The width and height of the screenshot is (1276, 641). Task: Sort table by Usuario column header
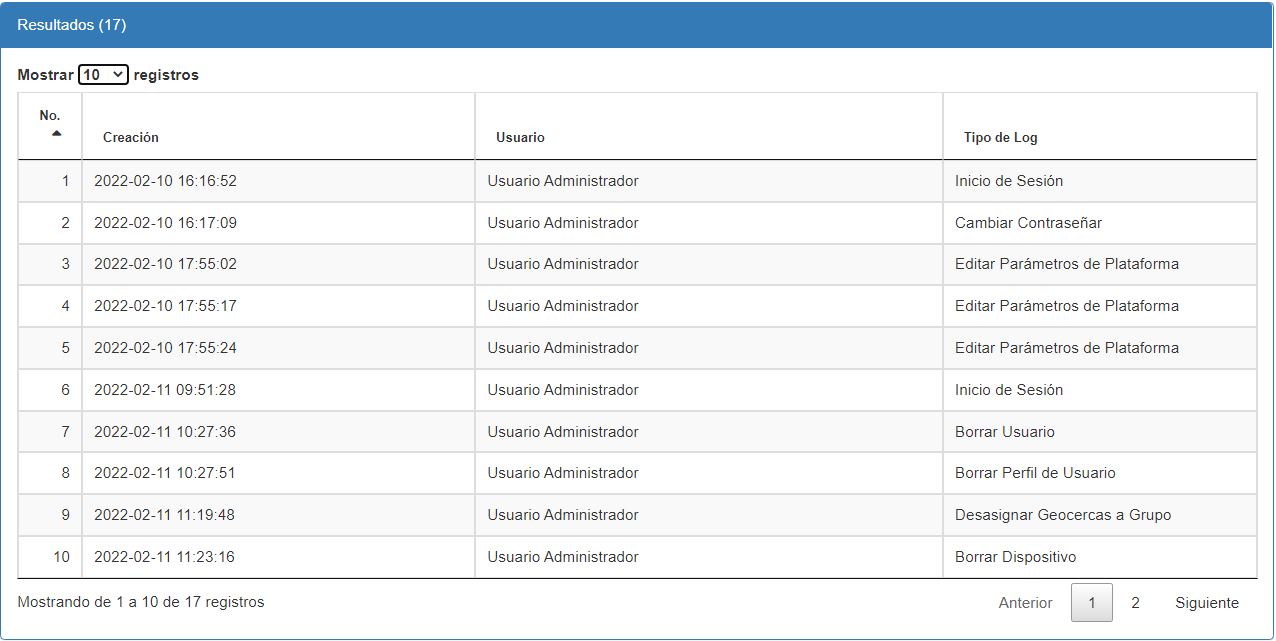click(x=520, y=137)
